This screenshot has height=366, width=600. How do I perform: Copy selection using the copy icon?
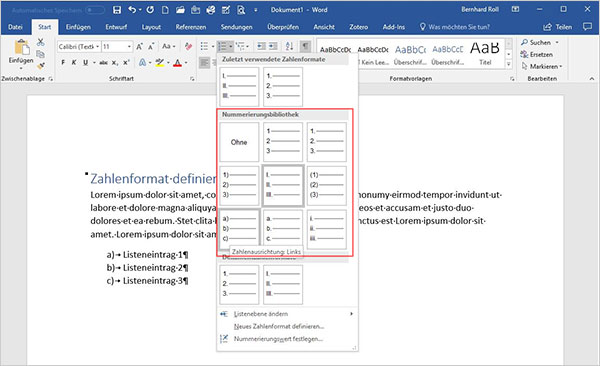pos(41,54)
